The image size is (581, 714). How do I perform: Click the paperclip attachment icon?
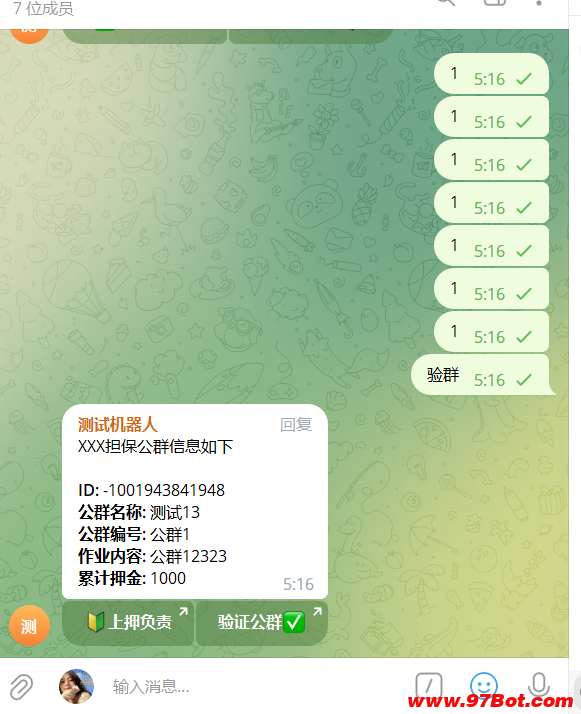[x=21, y=687]
